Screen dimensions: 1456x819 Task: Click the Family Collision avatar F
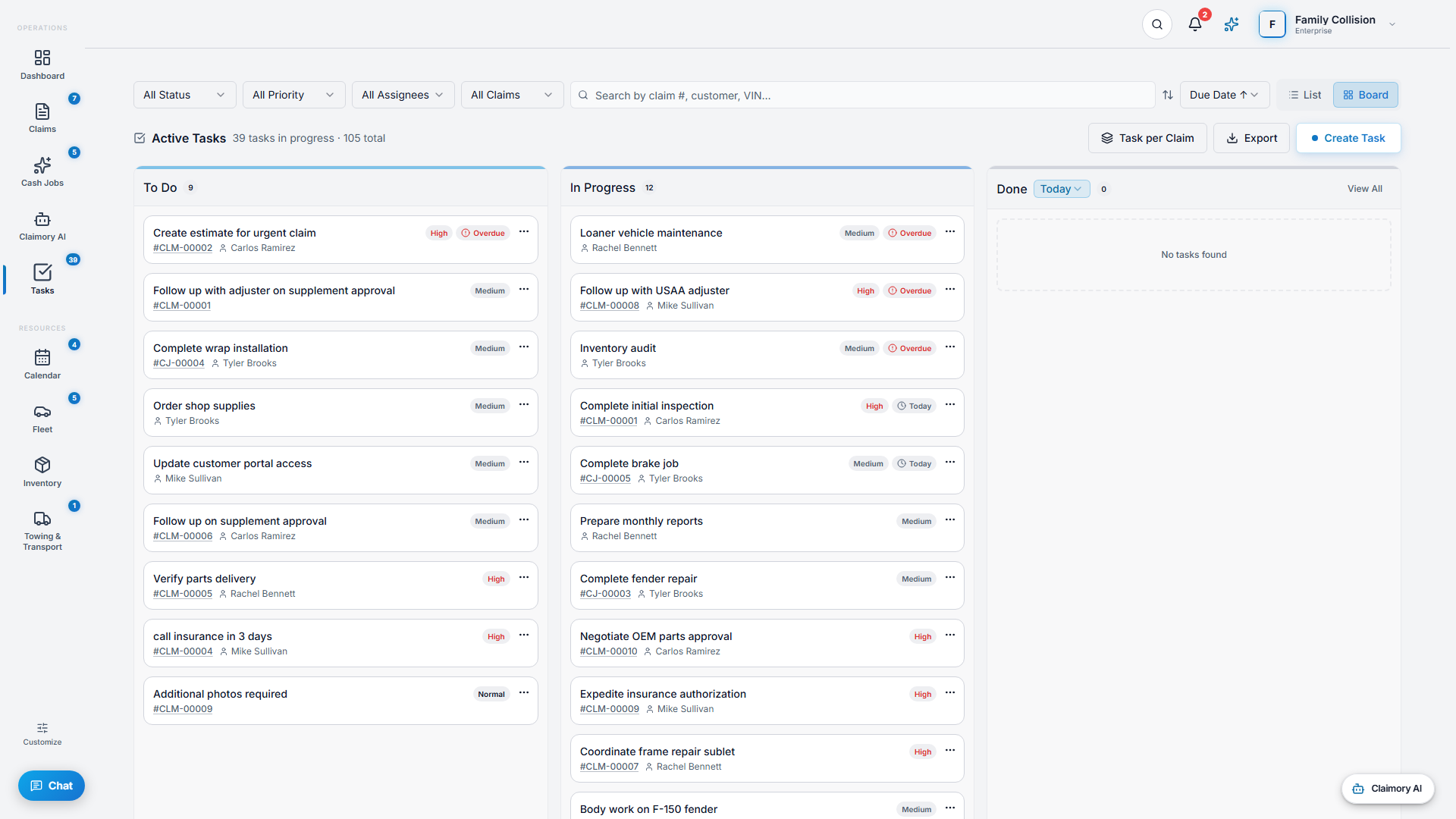click(x=1272, y=24)
